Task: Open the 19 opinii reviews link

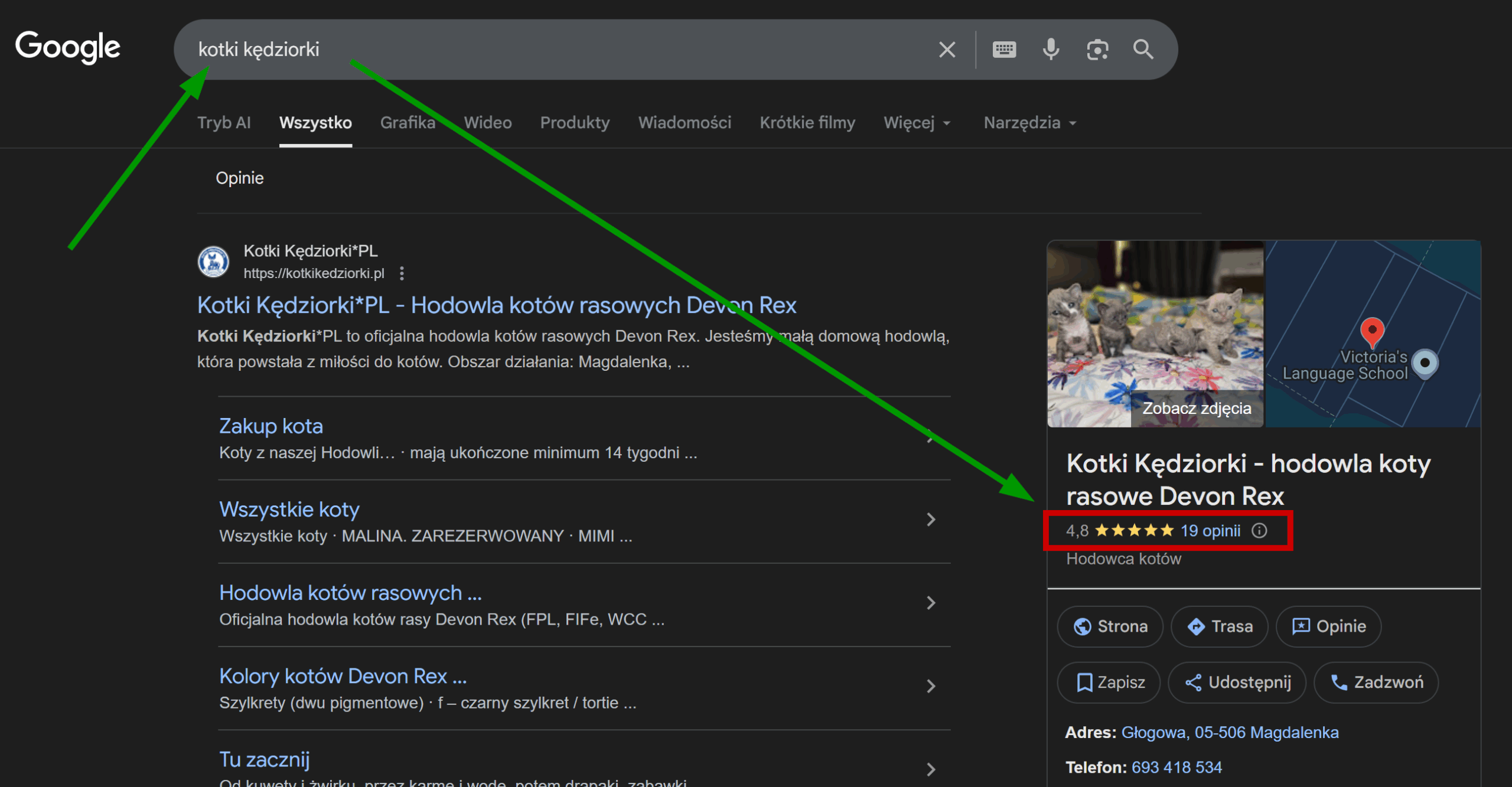Action: coord(1210,531)
